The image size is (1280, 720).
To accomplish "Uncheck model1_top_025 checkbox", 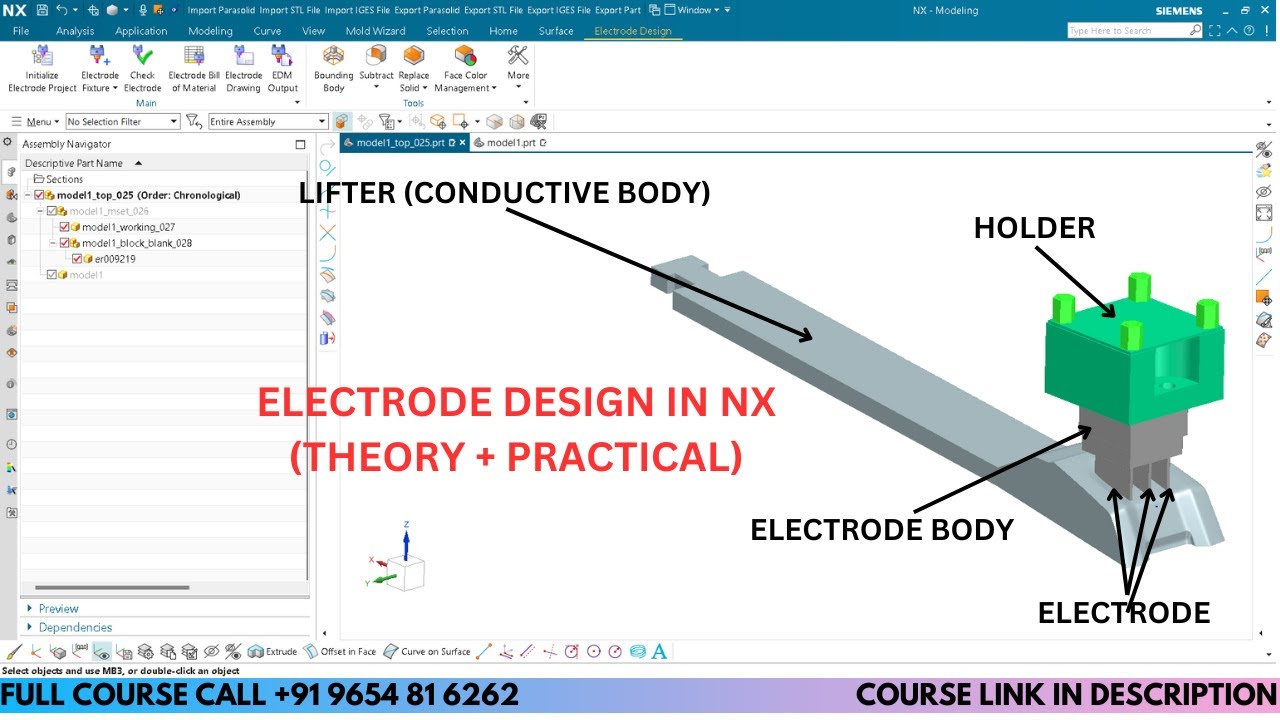I will tap(39, 195).
